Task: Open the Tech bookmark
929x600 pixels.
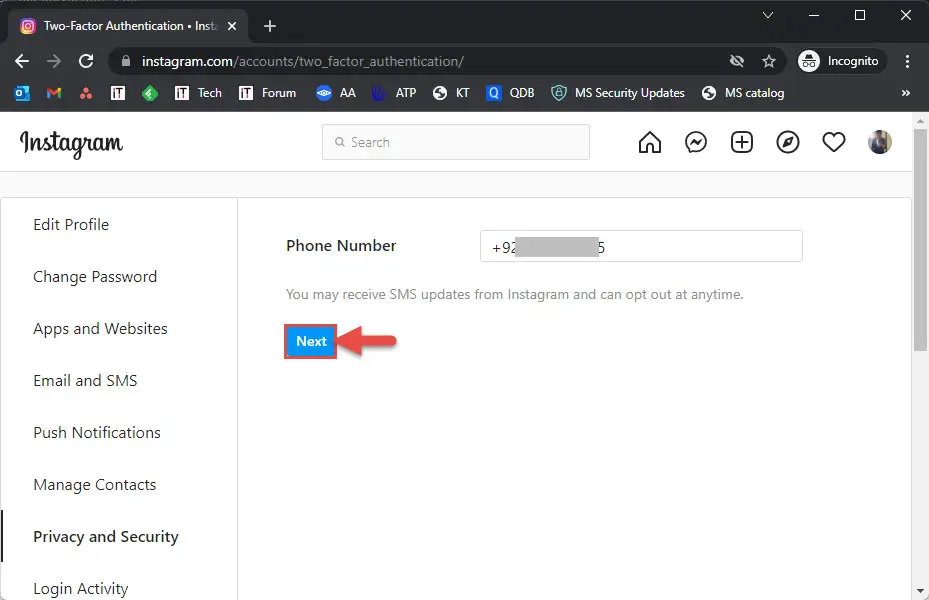Action: [x=198, y=93]
